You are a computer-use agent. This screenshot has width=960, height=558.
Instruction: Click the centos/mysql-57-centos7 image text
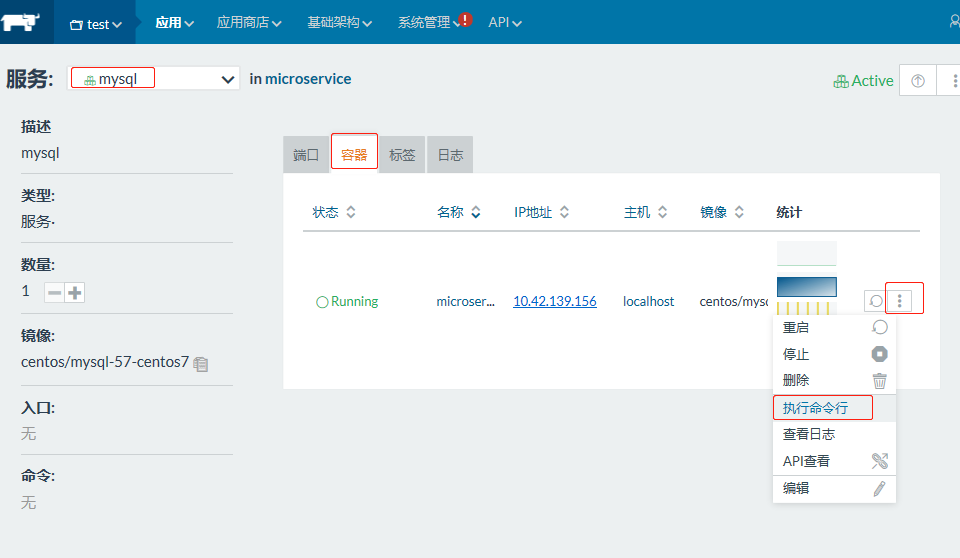[x=105, y=362]
